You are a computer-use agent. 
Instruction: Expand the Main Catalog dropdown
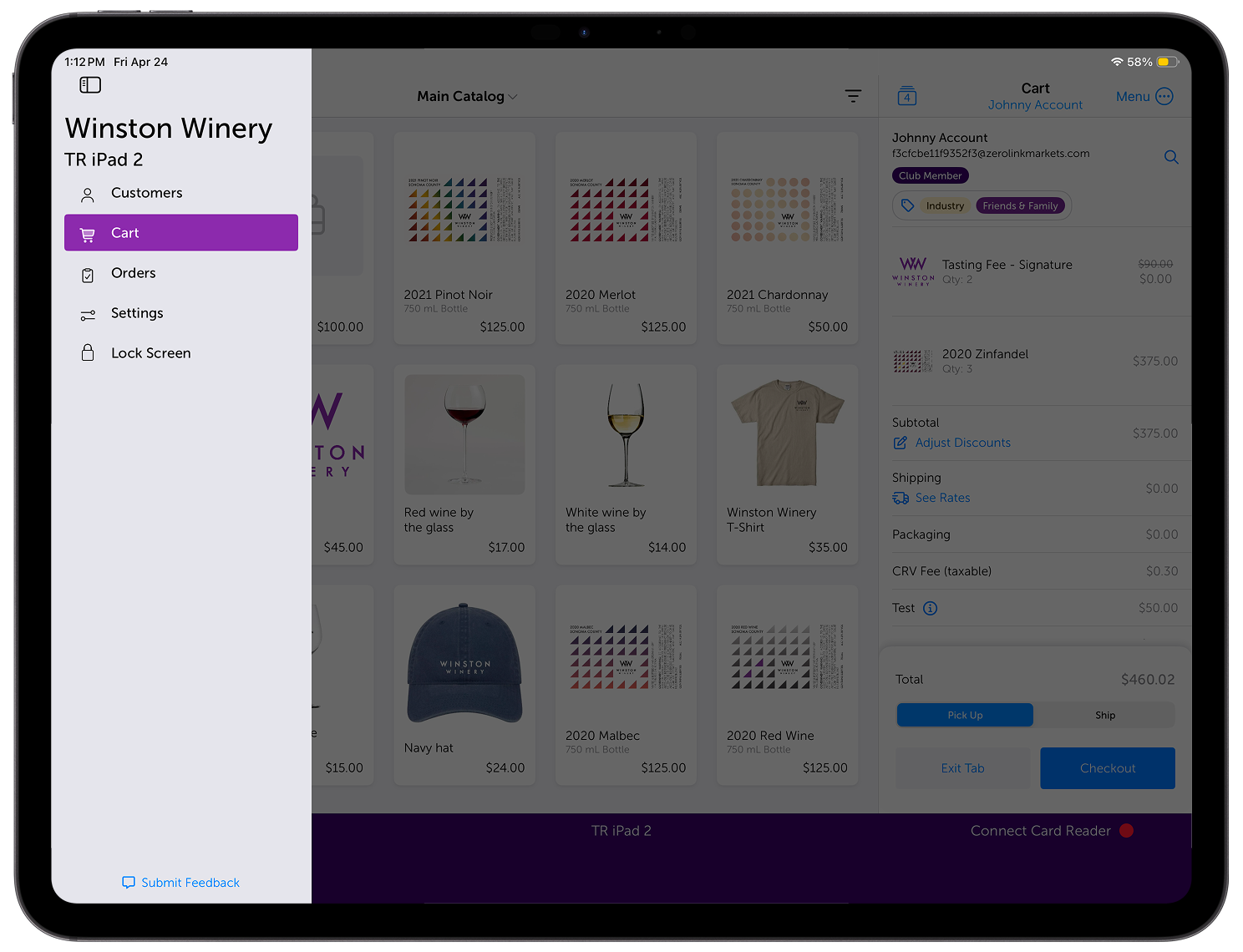pyautogui.click(x=467, y=96)
